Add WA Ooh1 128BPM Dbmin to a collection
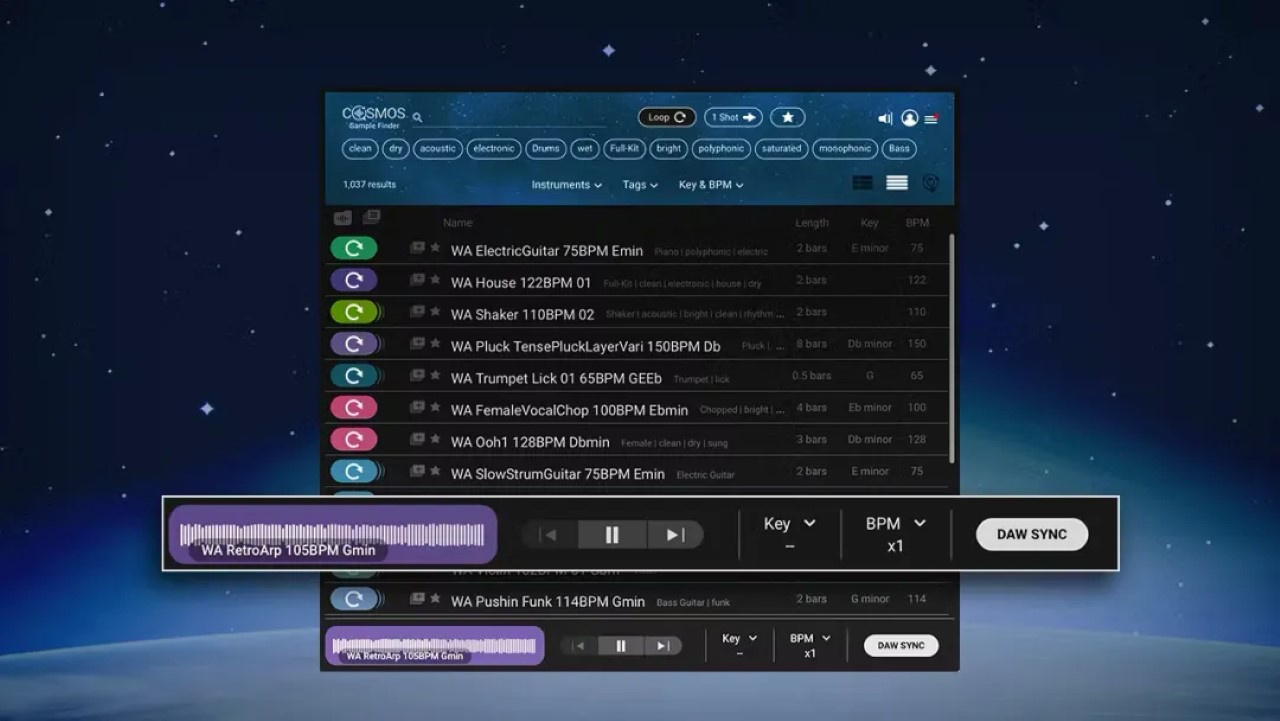This screenshot has width=1280, height=721. (x=417, y=440)
